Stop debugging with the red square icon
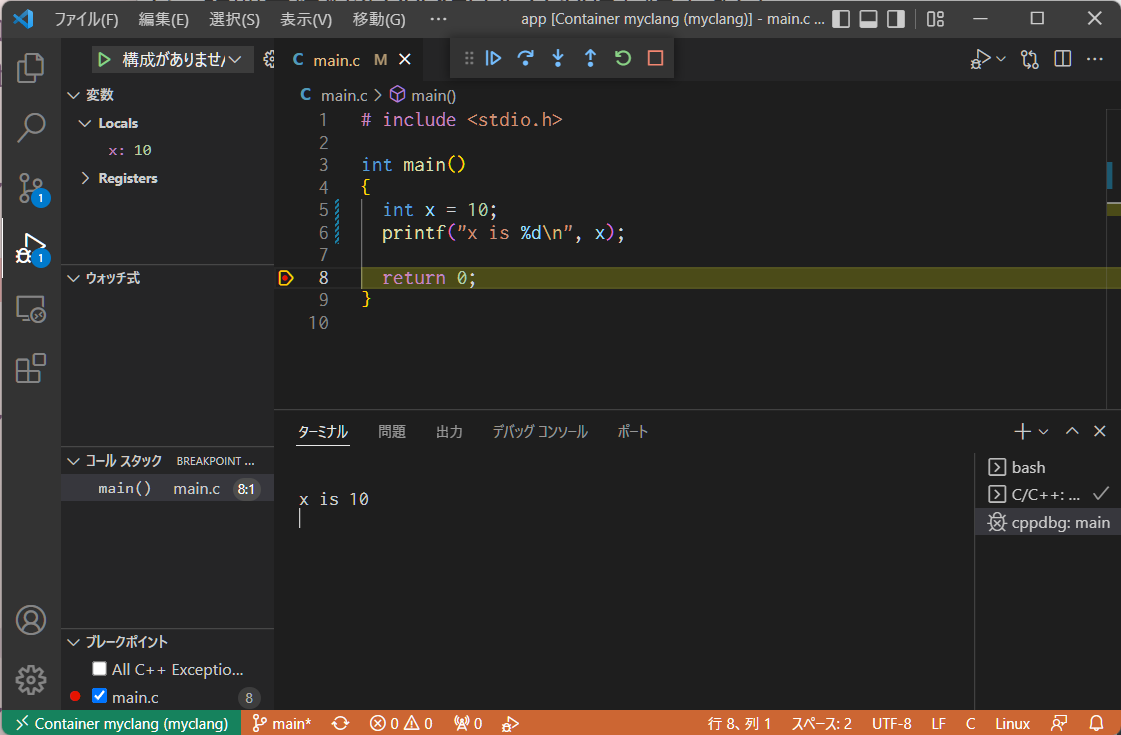1121x735 pixels. click(654, 58)
